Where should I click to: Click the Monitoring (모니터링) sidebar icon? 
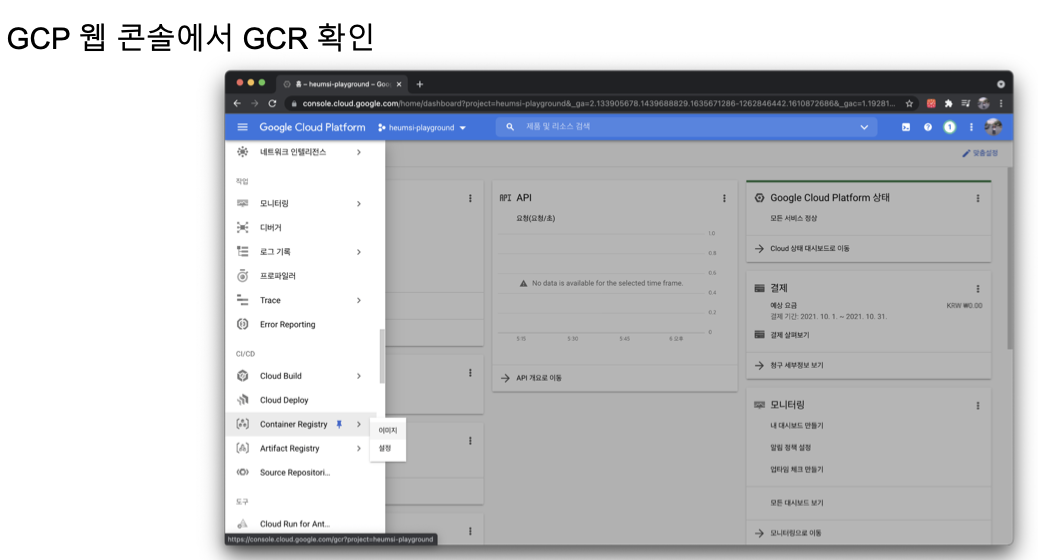[x=242, y=203]
